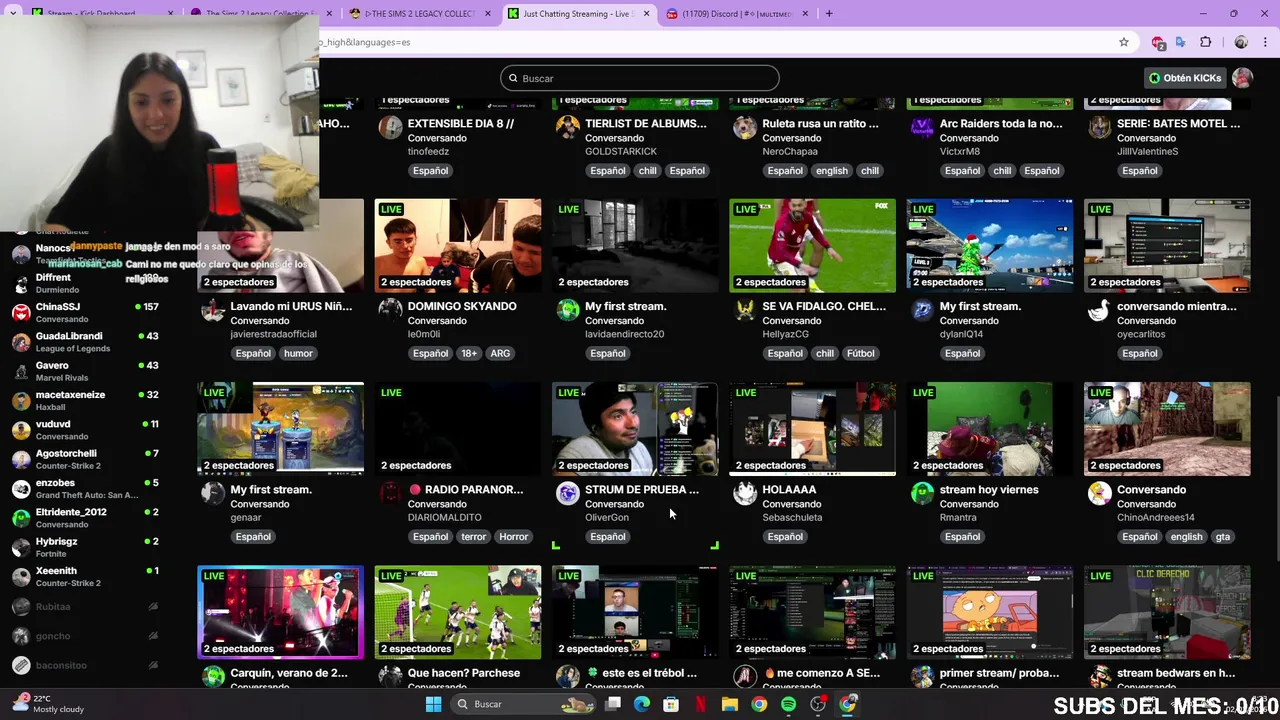
Task: Open a new browser tab
Action: (x=829, y=14)
